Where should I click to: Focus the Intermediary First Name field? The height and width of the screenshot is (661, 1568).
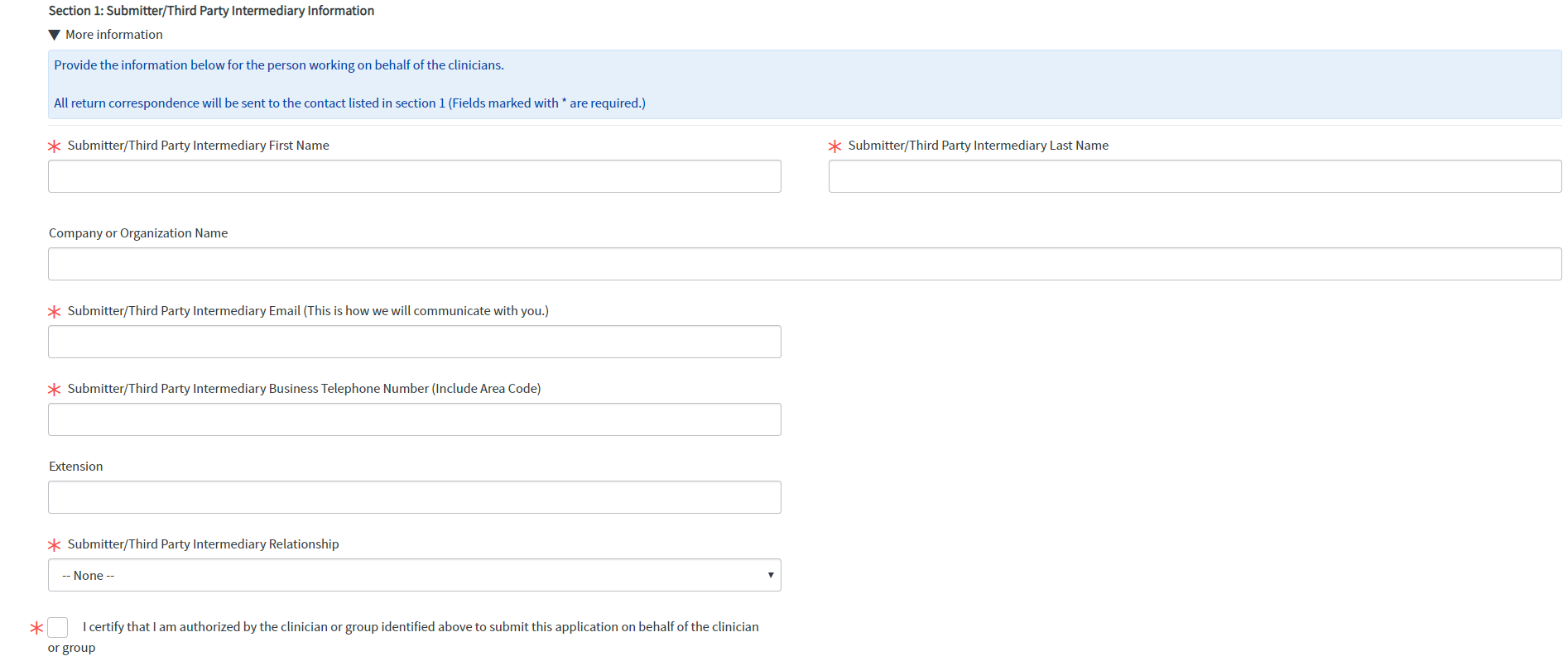[x=414, y=176]
